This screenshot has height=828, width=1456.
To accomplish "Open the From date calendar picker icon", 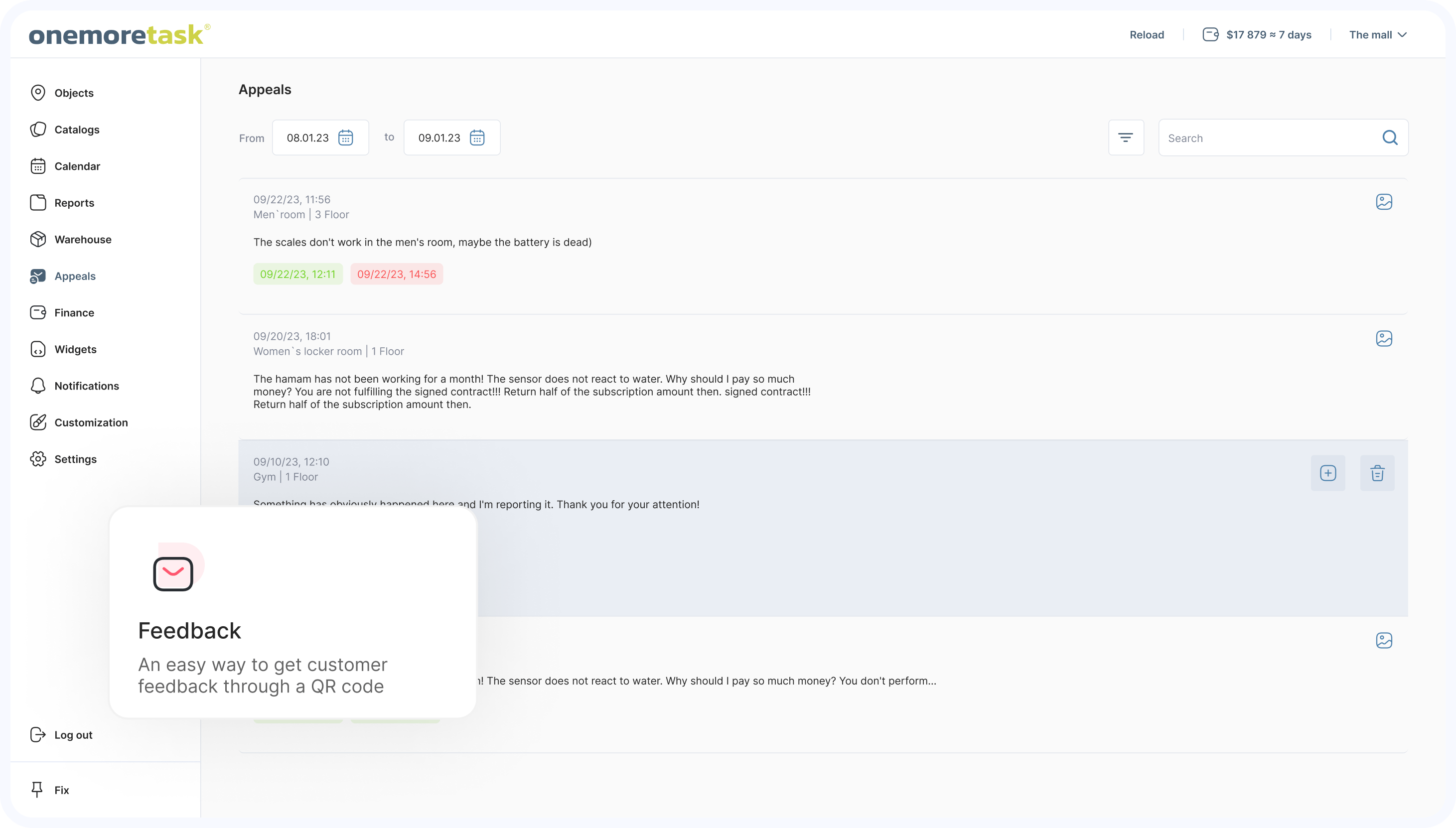I will click(346, 138).
